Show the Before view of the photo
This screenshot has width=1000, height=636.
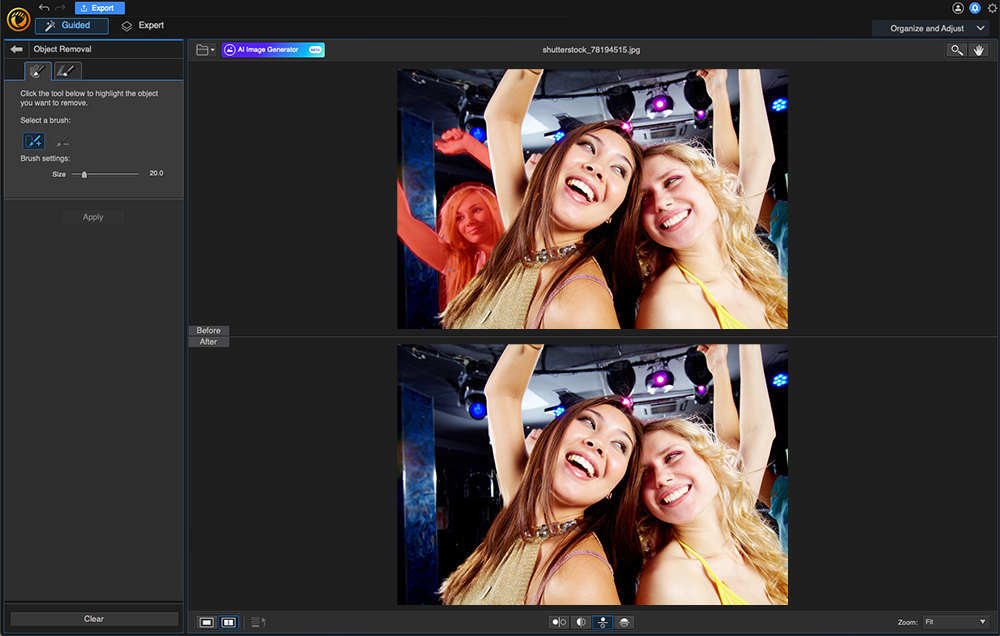209,330
